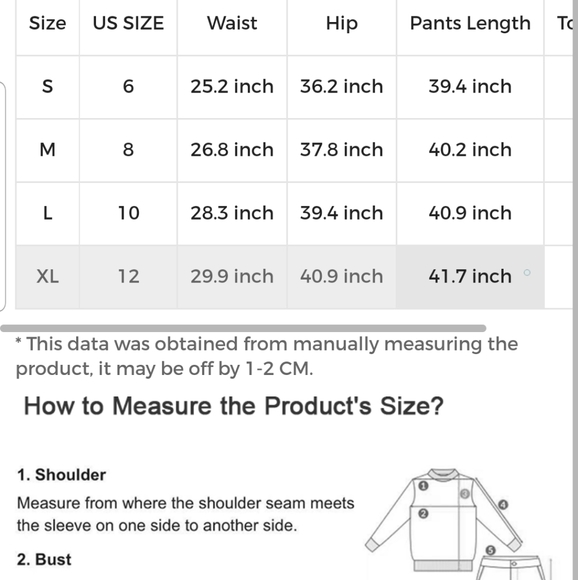578x580 pixels.
Task: Click marker 5 above the pants diagram
Action: (x=490, y=550)
